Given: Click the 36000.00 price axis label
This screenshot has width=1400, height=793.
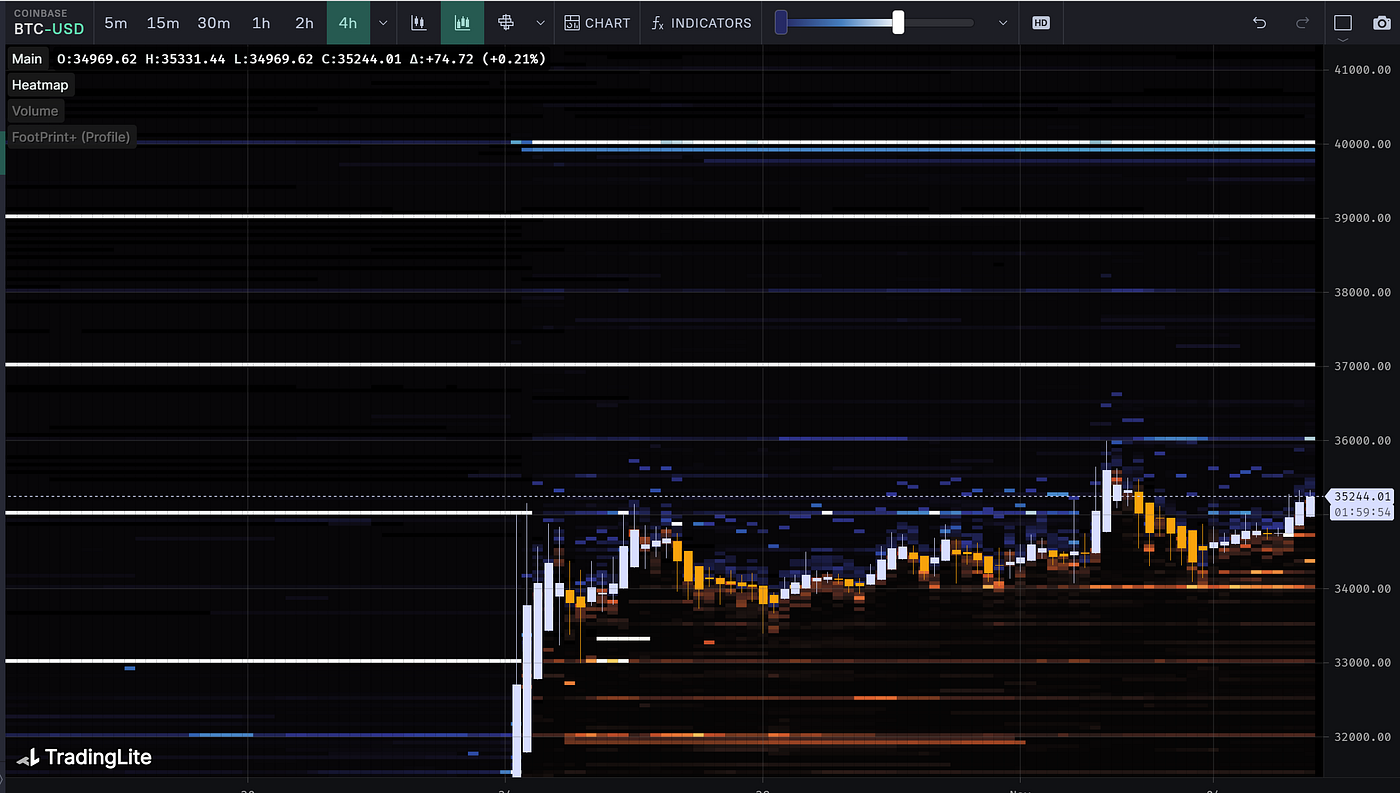Looking at the screenshot, I should coord(1362,440).
